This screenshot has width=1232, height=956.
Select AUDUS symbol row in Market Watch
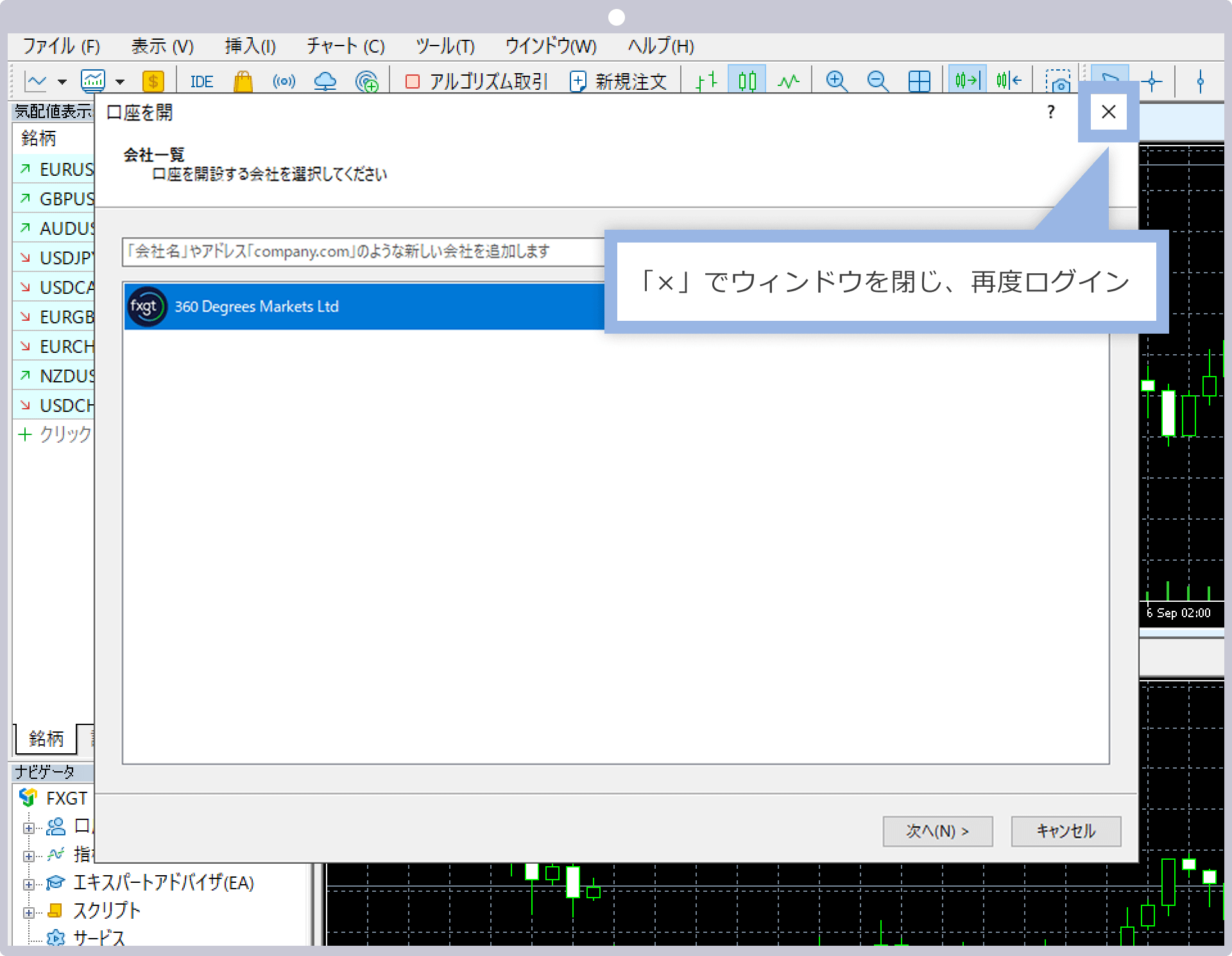[54, 228]
